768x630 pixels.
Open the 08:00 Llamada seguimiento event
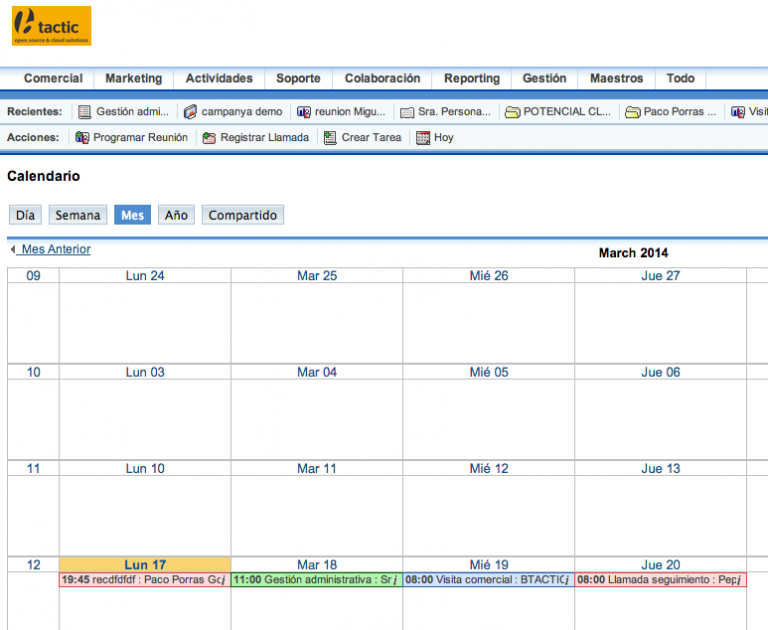tap(661, 580)
